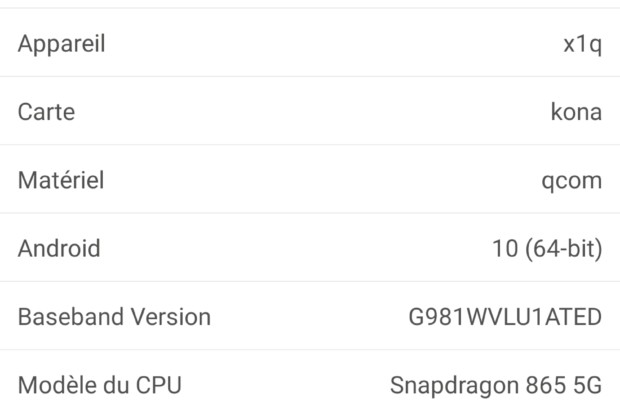Select the qcom hardware value
The width and height of the screenshot is (620, 410).
point(571,181)
